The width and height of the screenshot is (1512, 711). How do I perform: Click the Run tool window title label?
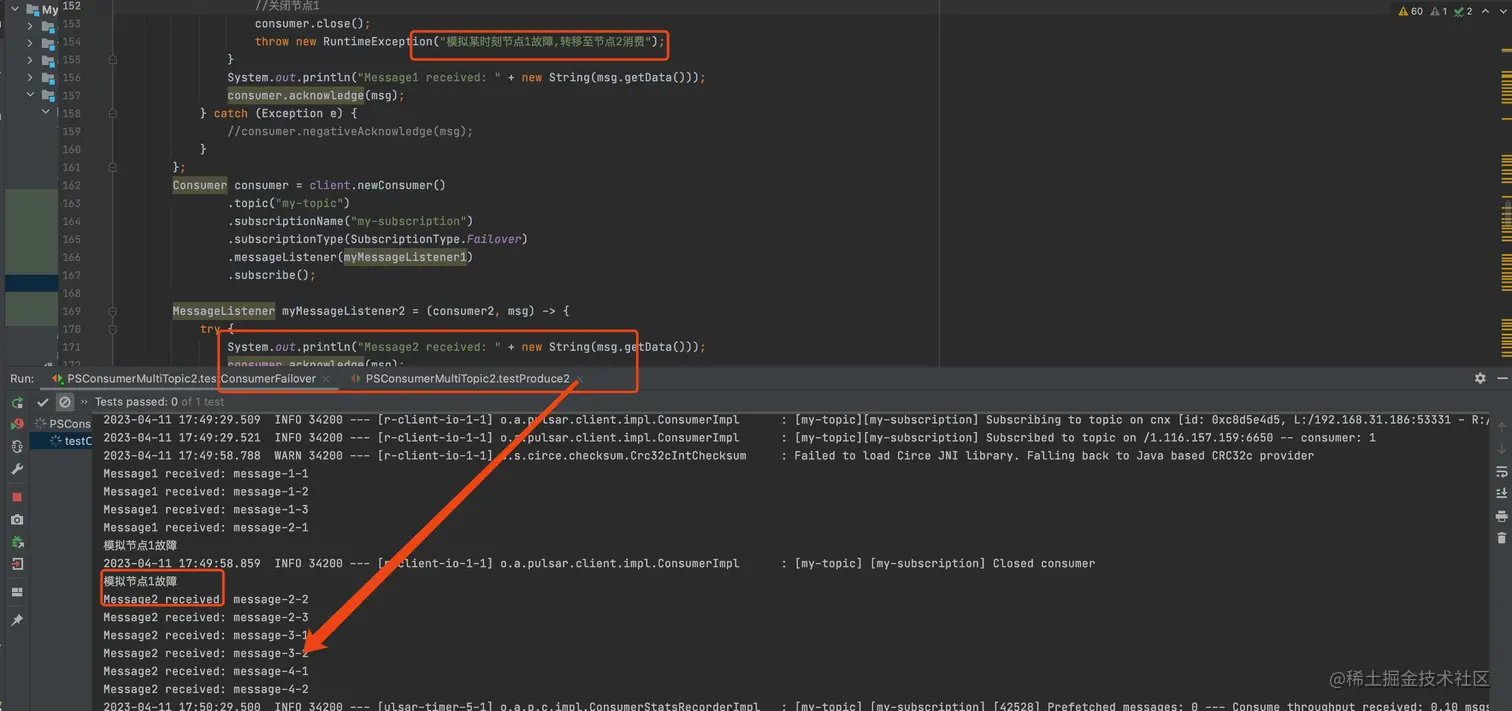click(x=22, y=379)
